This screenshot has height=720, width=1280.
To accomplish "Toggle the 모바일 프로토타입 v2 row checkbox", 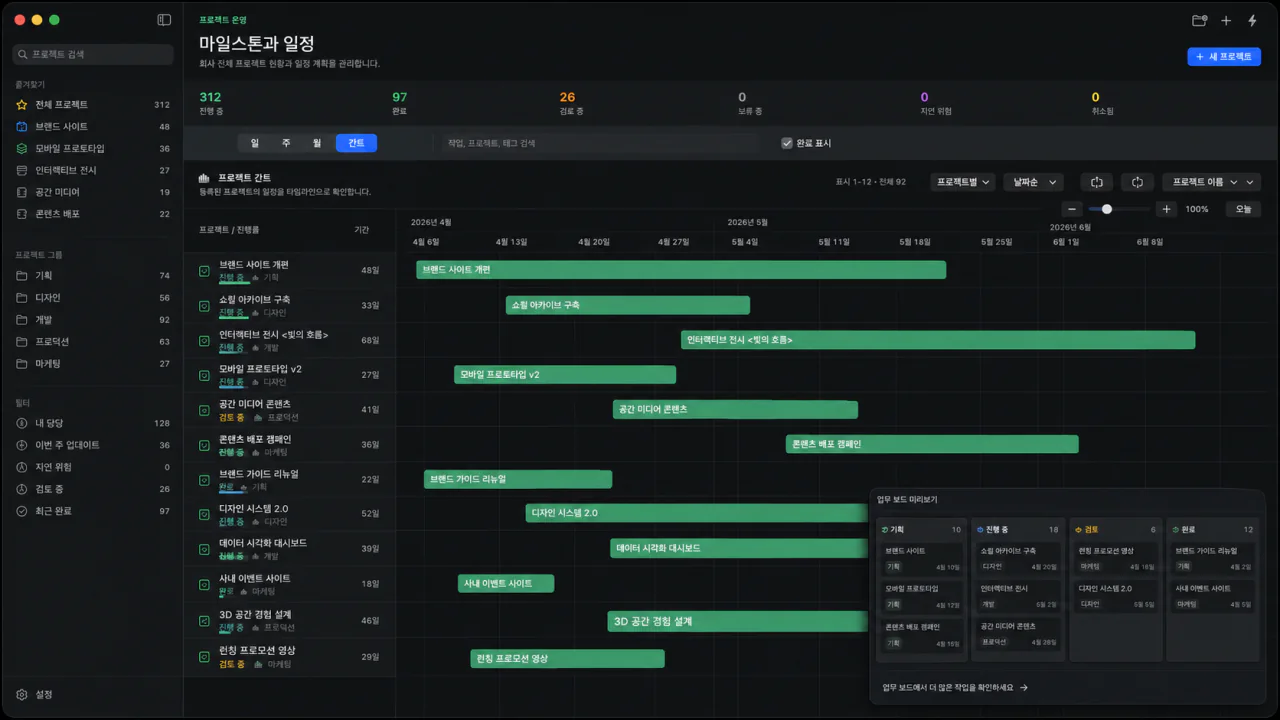I will tap(204, 375).
